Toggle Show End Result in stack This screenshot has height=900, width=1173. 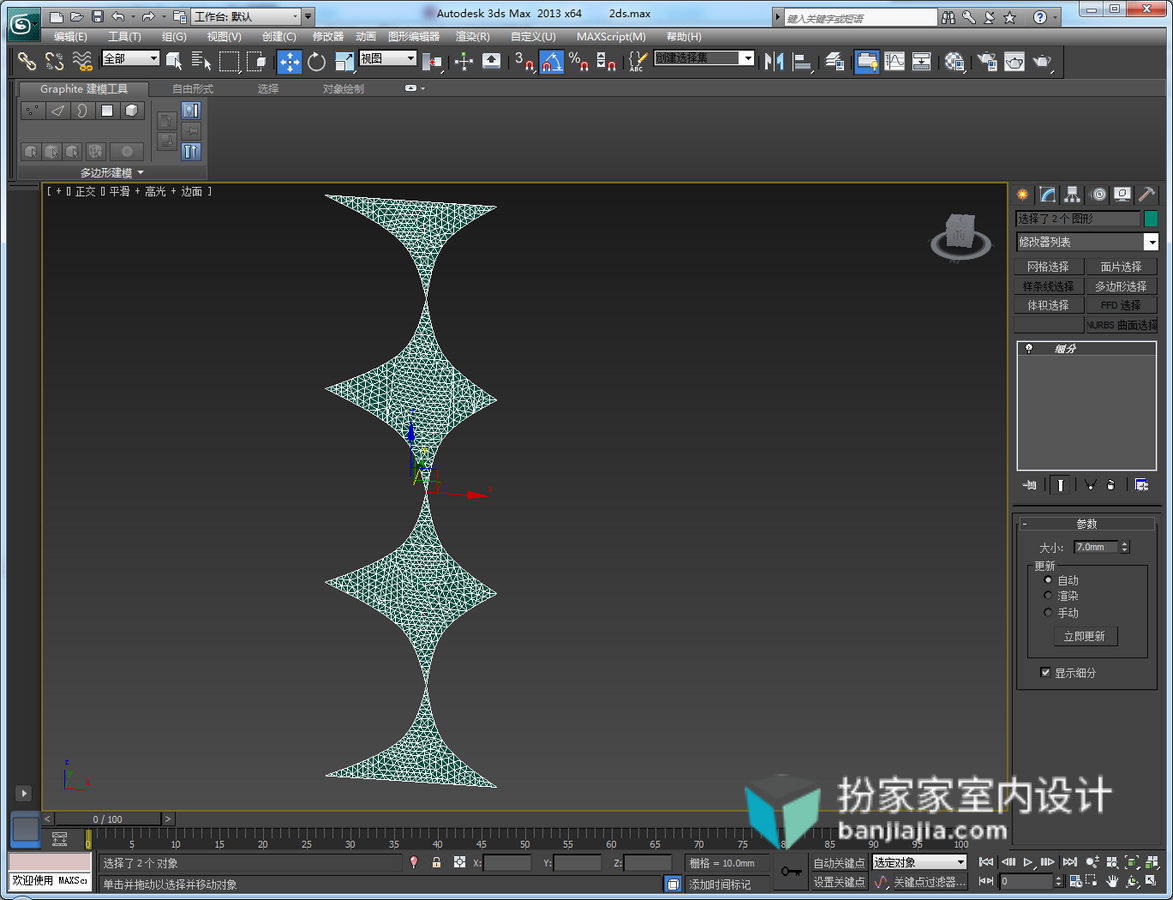click(x=1060, y=485)
